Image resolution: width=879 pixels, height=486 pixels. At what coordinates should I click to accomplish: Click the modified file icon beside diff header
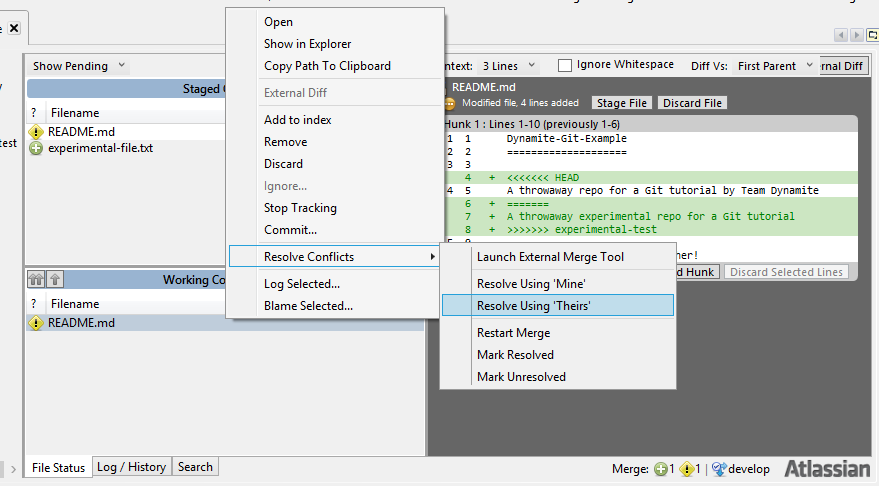(449, 104)
